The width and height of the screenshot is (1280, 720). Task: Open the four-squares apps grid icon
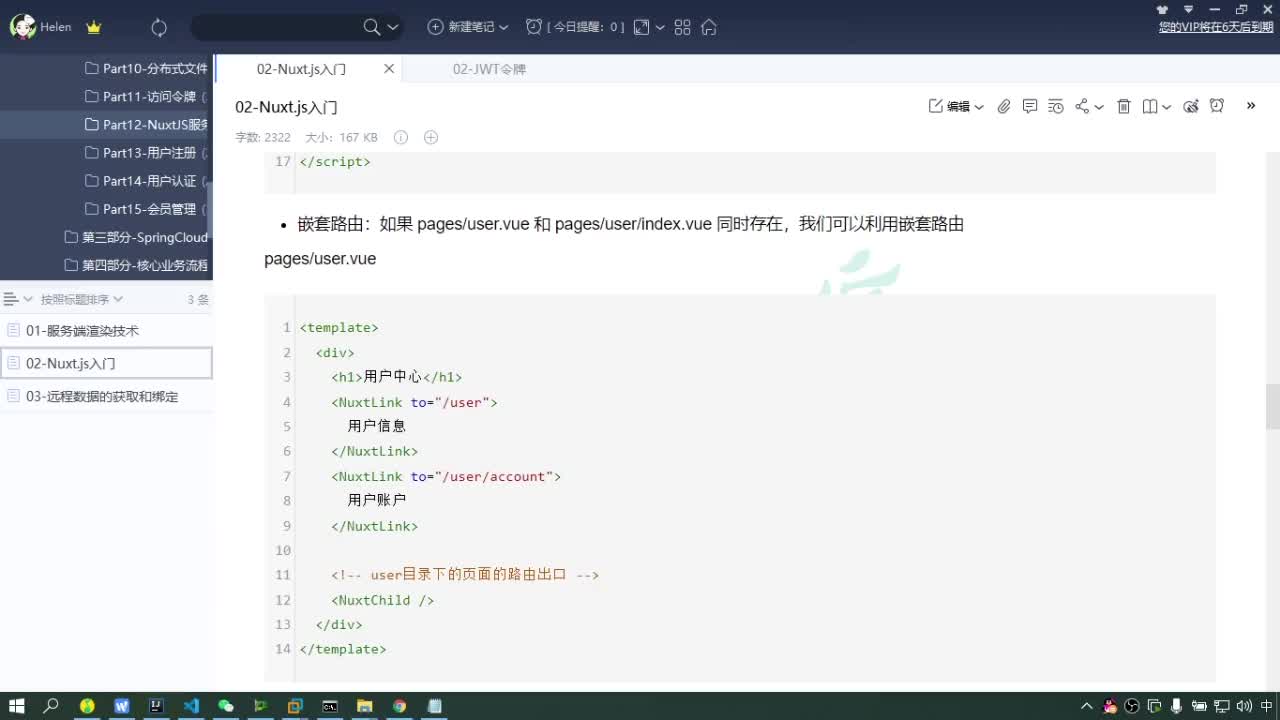click(683, 27)
